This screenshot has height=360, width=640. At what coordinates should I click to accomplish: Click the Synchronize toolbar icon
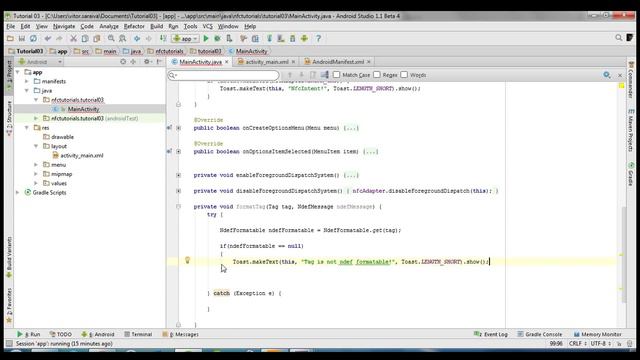[33, 38]
